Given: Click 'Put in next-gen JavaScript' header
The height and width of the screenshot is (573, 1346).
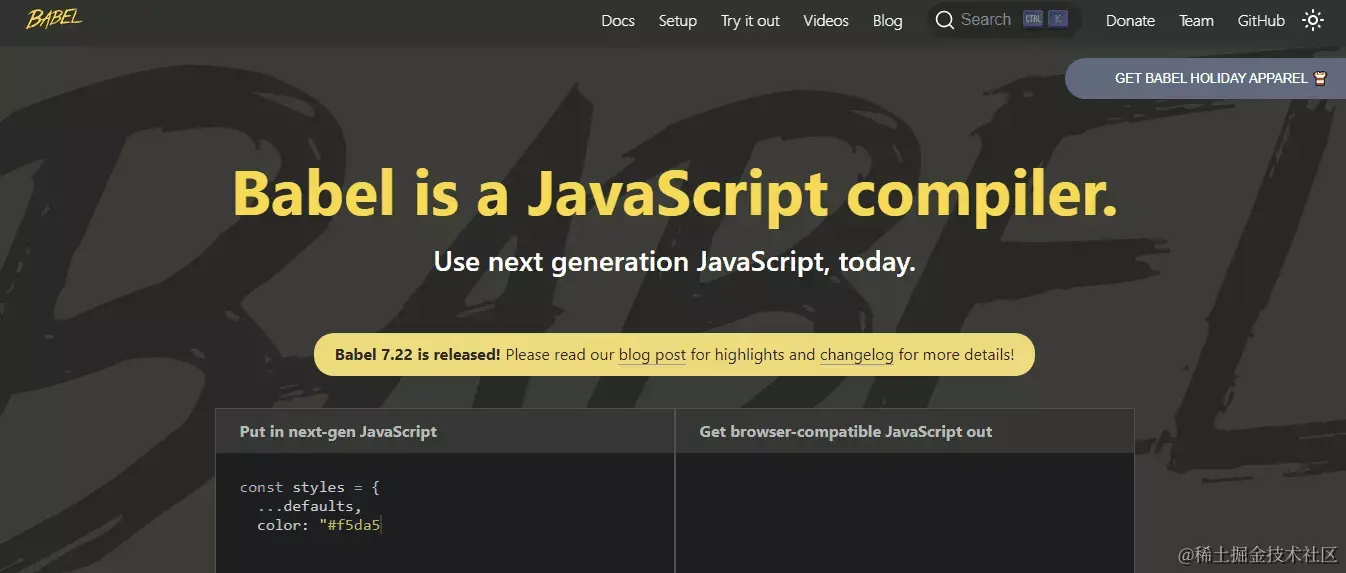Looking at the screenshot, I should pos(338,432).
